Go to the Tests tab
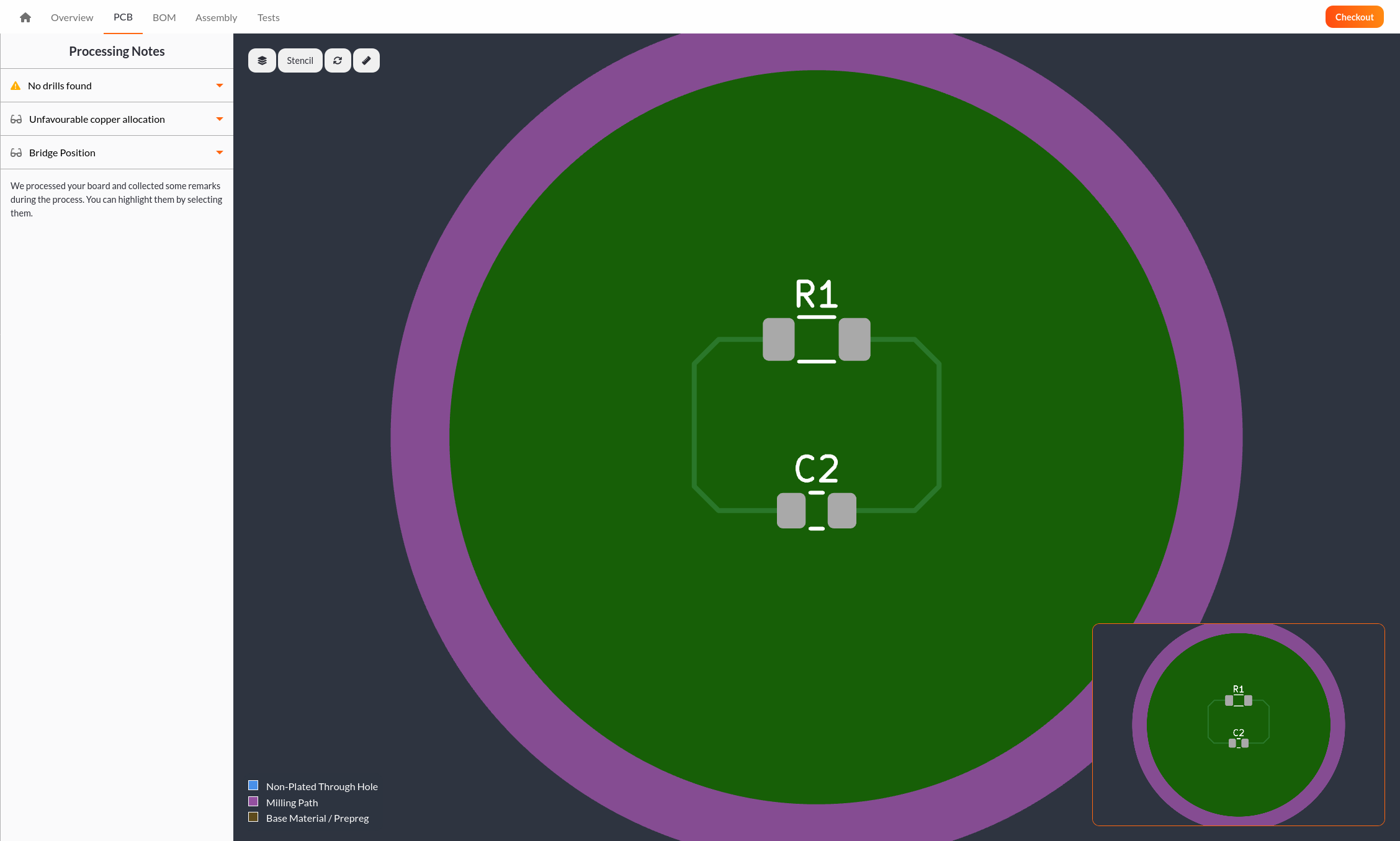1400x841 pixels. click(269, 17)
